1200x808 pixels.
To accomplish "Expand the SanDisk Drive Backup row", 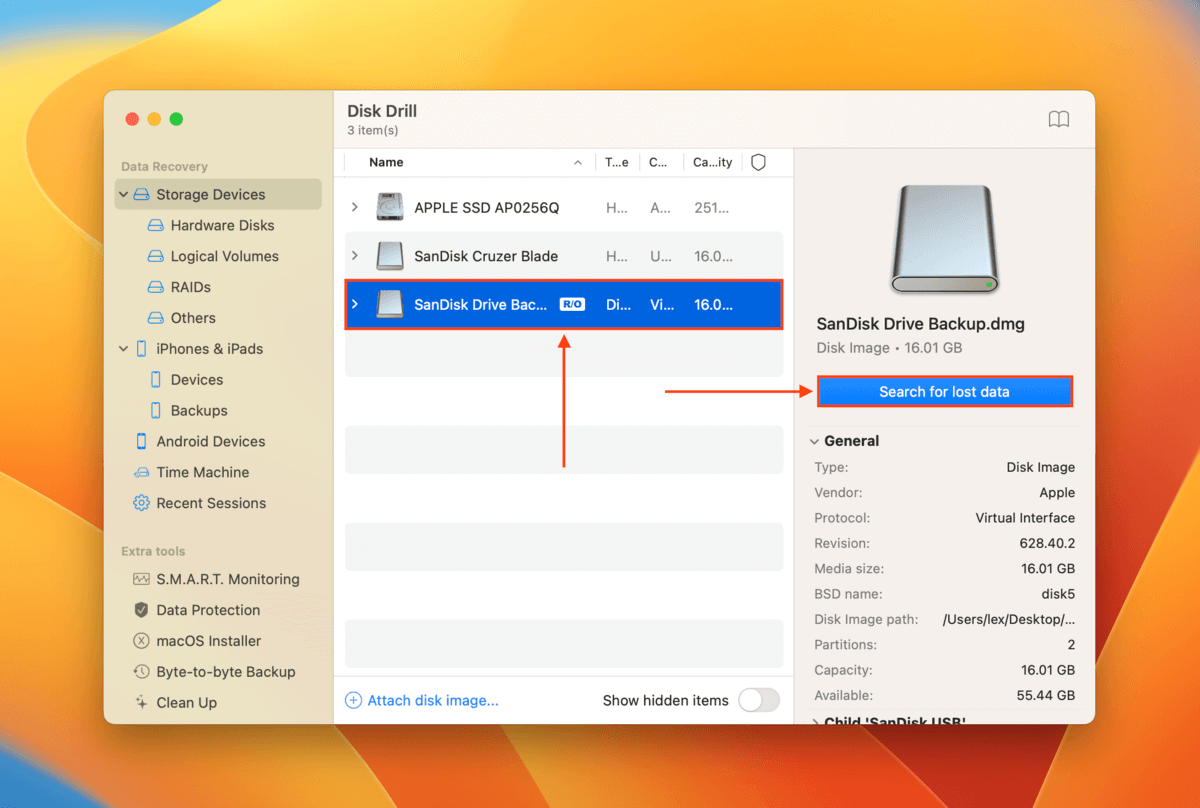I will coord(354,305).
